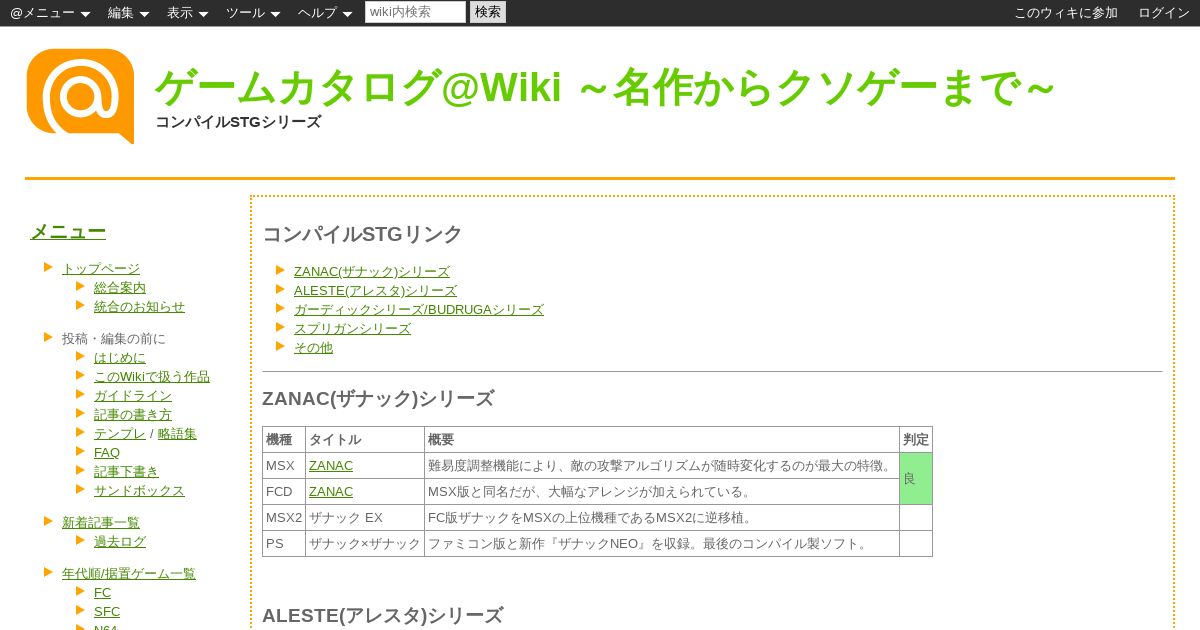
Task: Open 新着記事一覧 sidebar link
Action: click(101, 522)
